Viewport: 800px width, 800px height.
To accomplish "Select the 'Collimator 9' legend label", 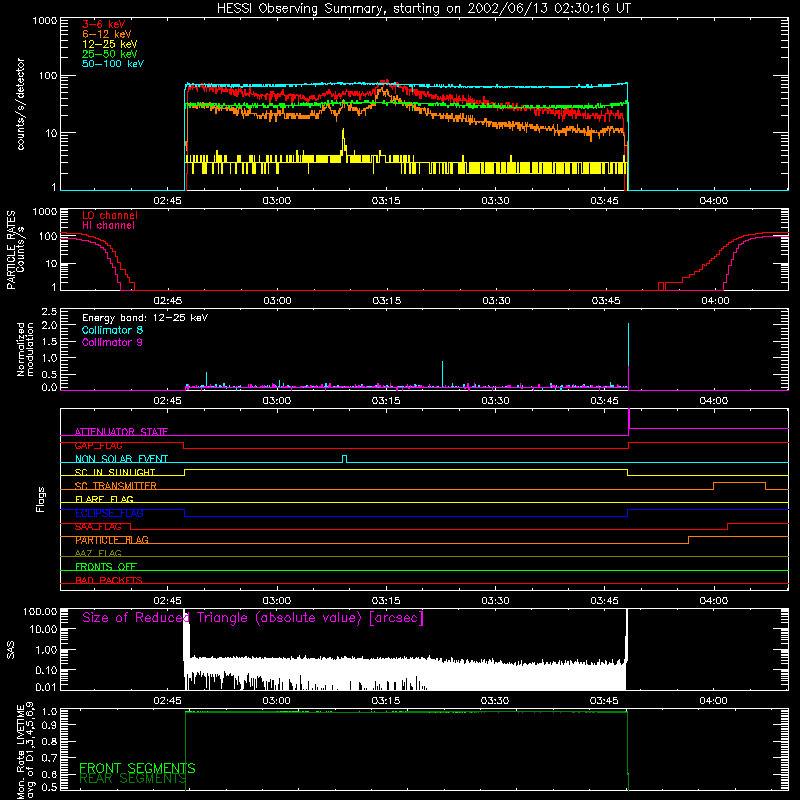I will tap(112, 342).
